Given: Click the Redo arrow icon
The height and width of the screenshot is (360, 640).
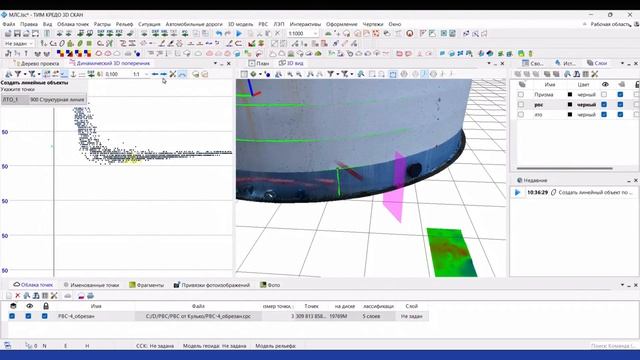Looking at the screenshot, I should tap(228, 33).
